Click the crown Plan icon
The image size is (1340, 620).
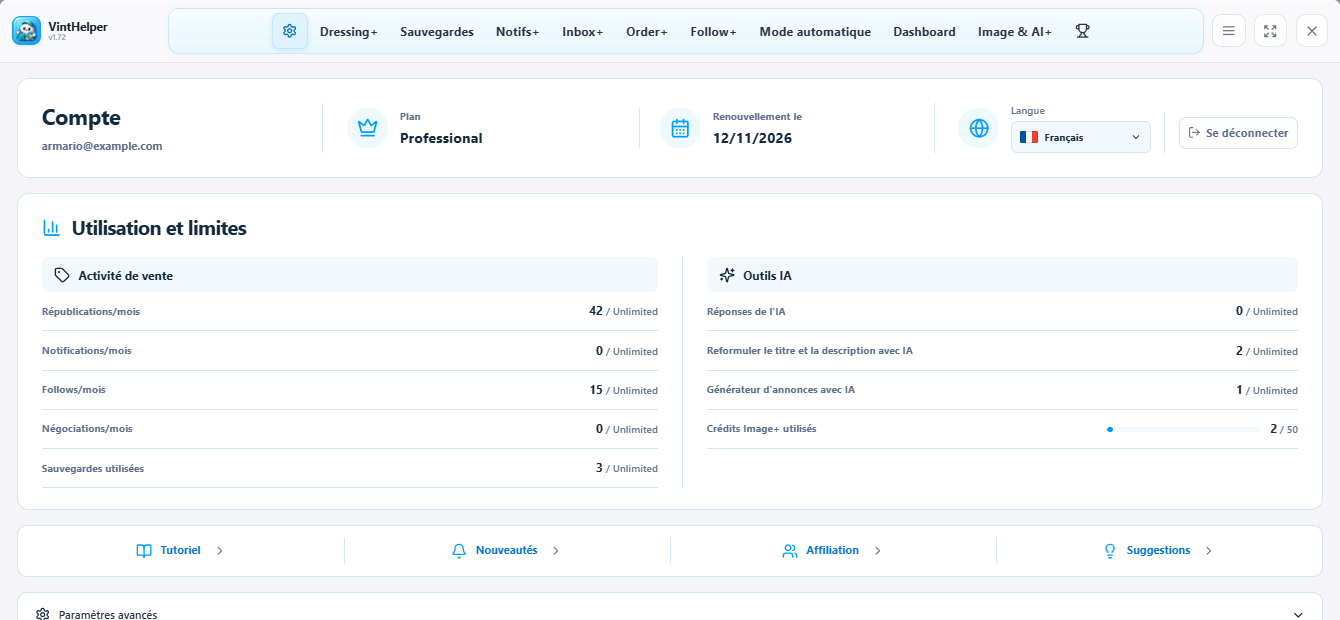pyautogui.click(x=367, y=128)
